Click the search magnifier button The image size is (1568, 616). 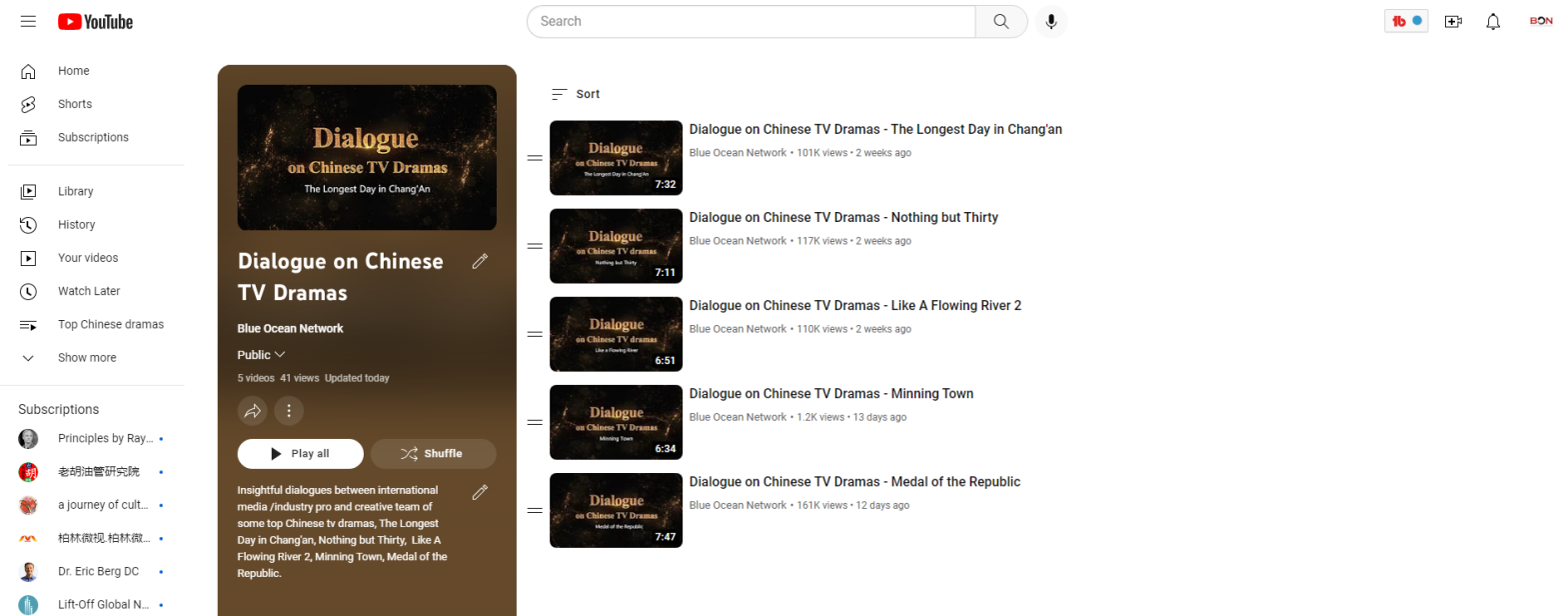point(1000,21)
